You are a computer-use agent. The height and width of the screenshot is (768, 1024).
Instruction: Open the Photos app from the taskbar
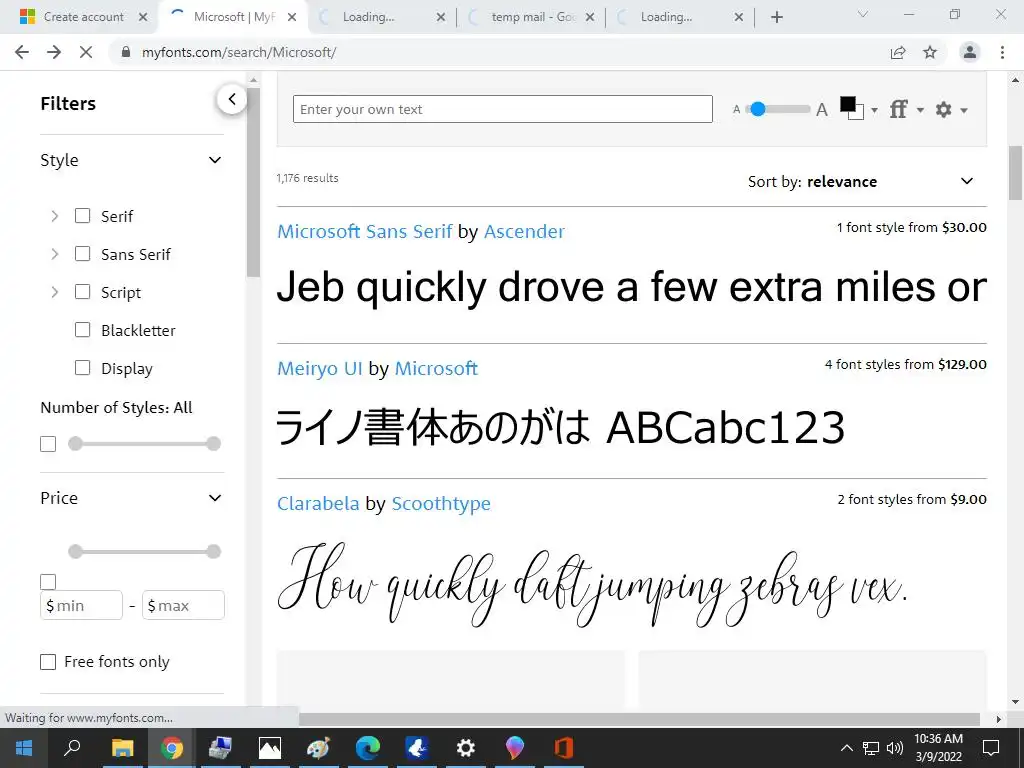tap(269, 748)
